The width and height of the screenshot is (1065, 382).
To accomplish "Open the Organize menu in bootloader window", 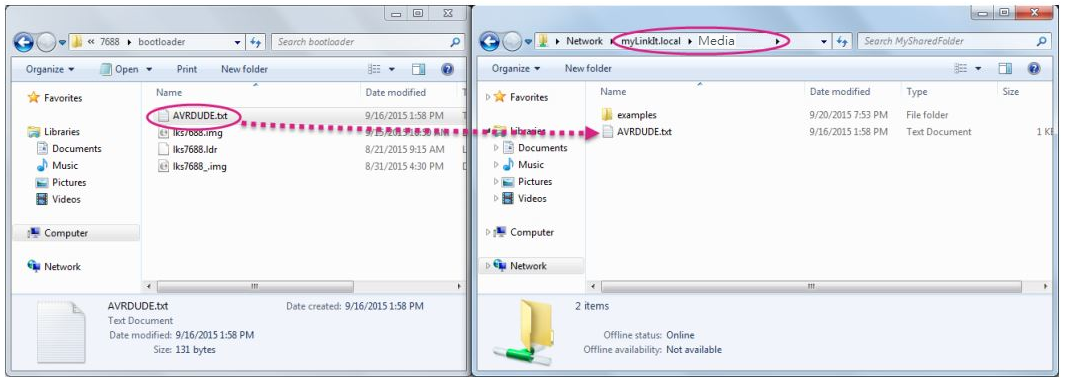I will click(x=50, y=69).
